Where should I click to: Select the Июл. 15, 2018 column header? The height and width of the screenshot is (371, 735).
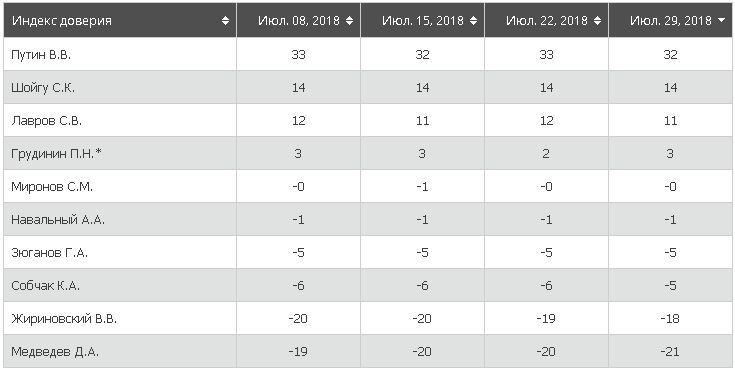pos(422,21)
